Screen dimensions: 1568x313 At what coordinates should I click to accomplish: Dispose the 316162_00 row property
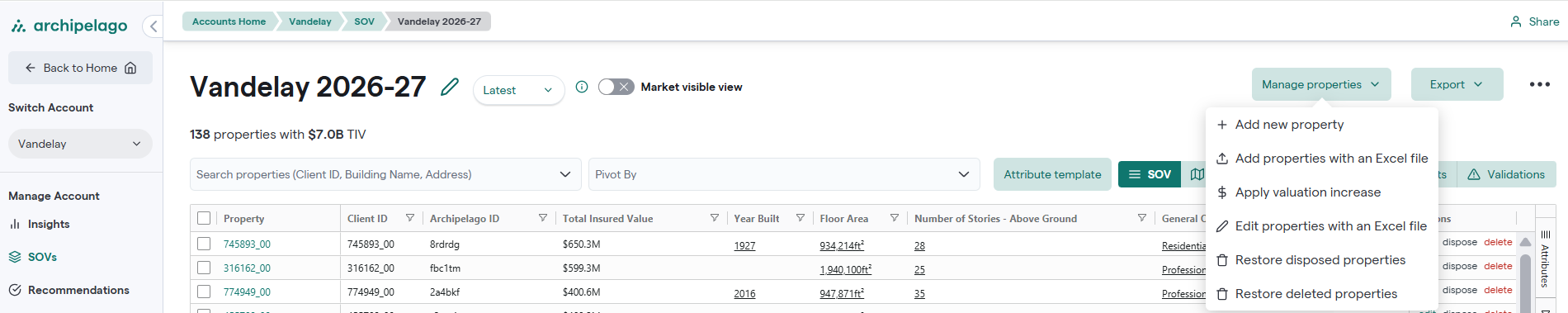[x=1459, y=266]
